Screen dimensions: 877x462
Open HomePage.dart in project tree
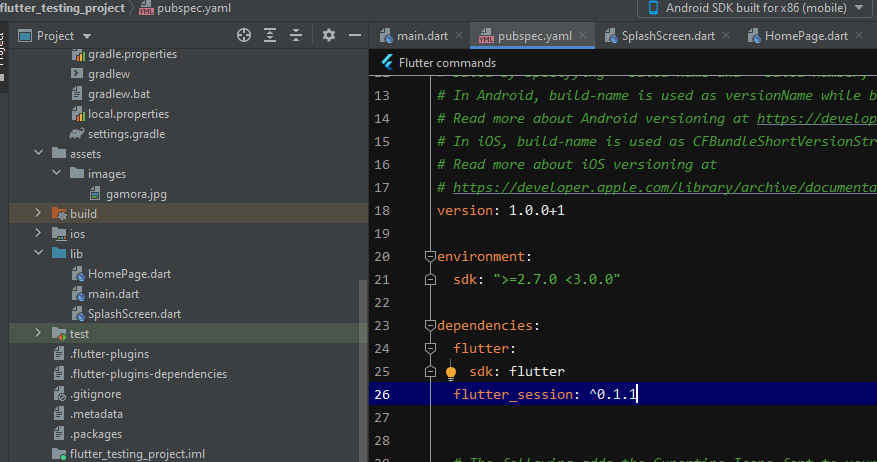tap(129, 274)
